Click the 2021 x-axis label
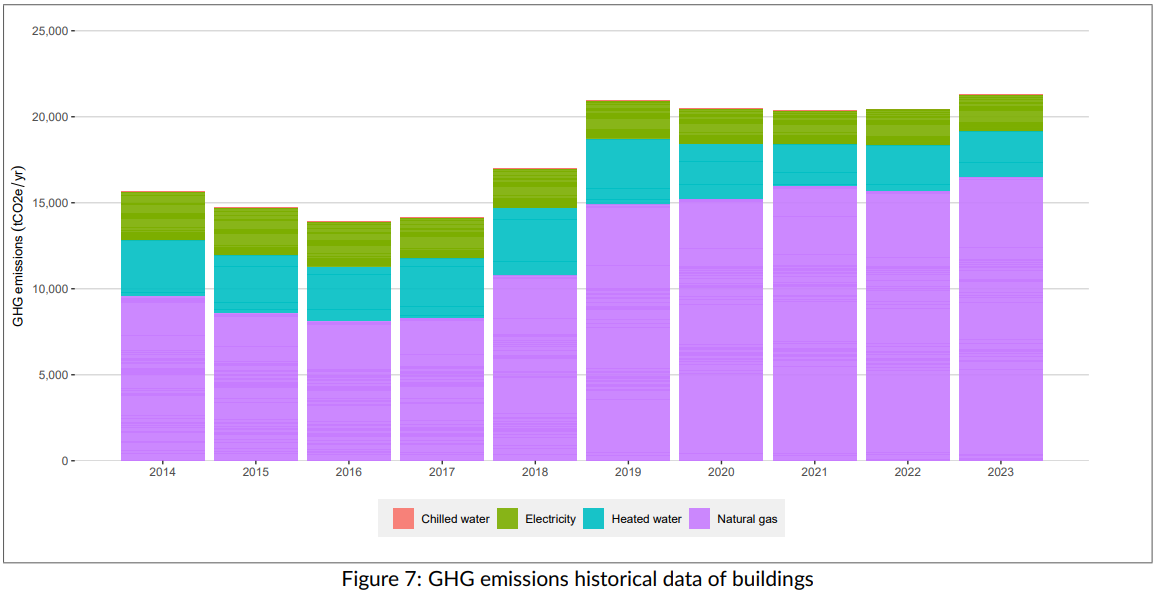 click(x=814, y=470)
